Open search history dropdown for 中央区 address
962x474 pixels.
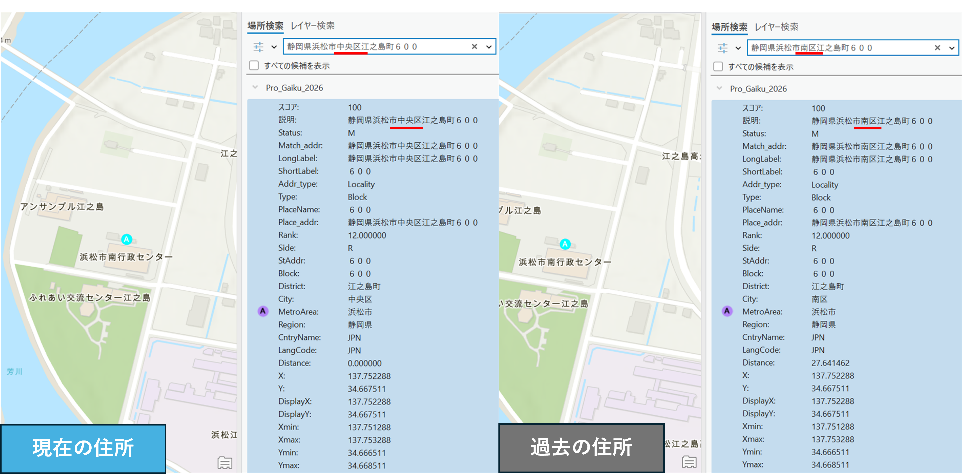(x=489, y=47)
